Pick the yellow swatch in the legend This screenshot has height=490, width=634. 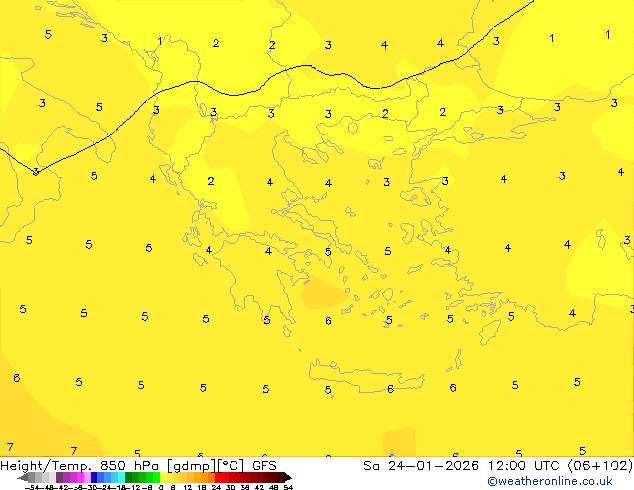pos(163,477)
